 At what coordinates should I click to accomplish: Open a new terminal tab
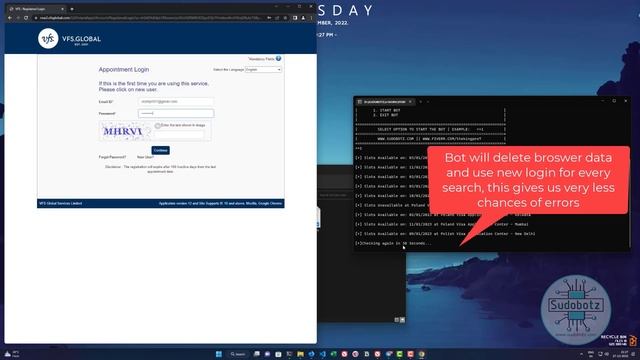(x=420, y=102)
